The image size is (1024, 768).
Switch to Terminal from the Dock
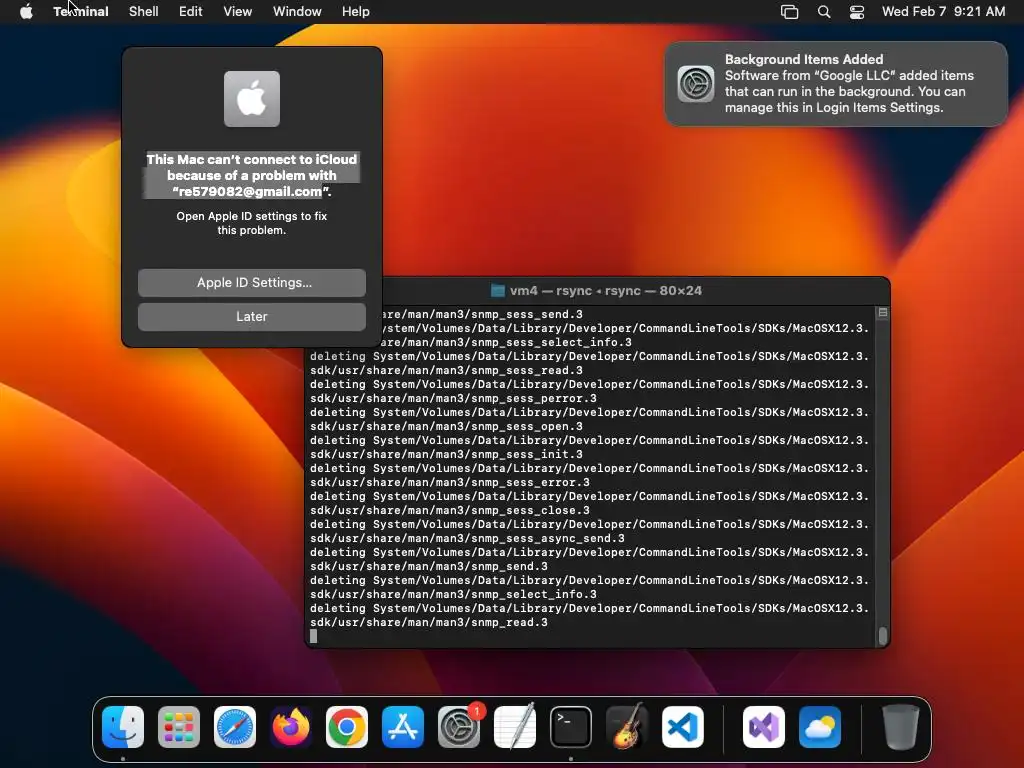click(x=571, y=727)
